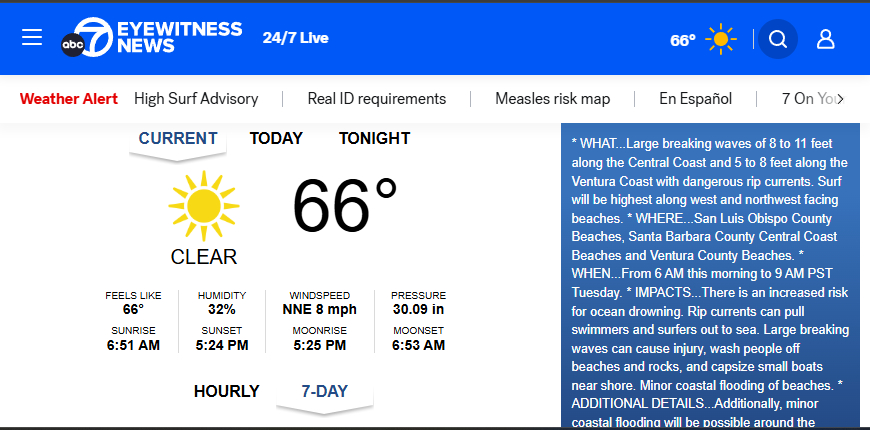The width and height of the screenshot is (870, 430).
Task: Click the red Weather Alert label
Action: click(x=69, y=98)
